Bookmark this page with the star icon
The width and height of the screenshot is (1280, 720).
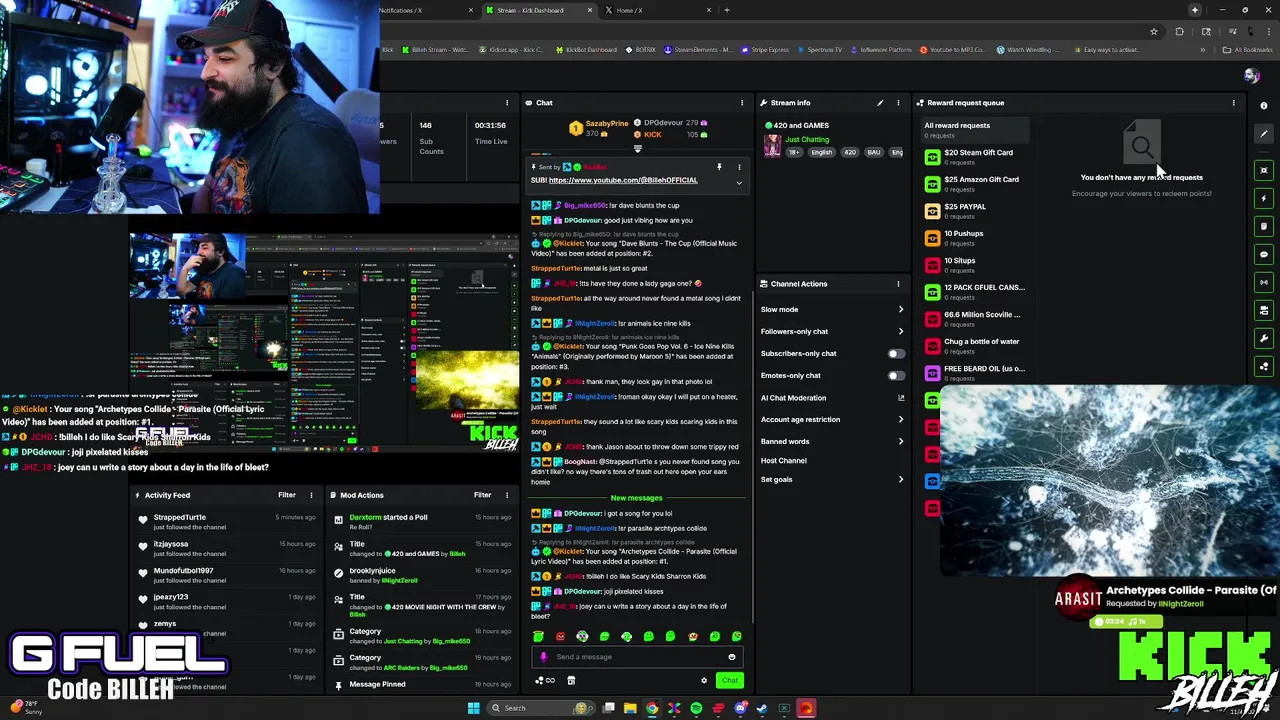coord(1153,32)
